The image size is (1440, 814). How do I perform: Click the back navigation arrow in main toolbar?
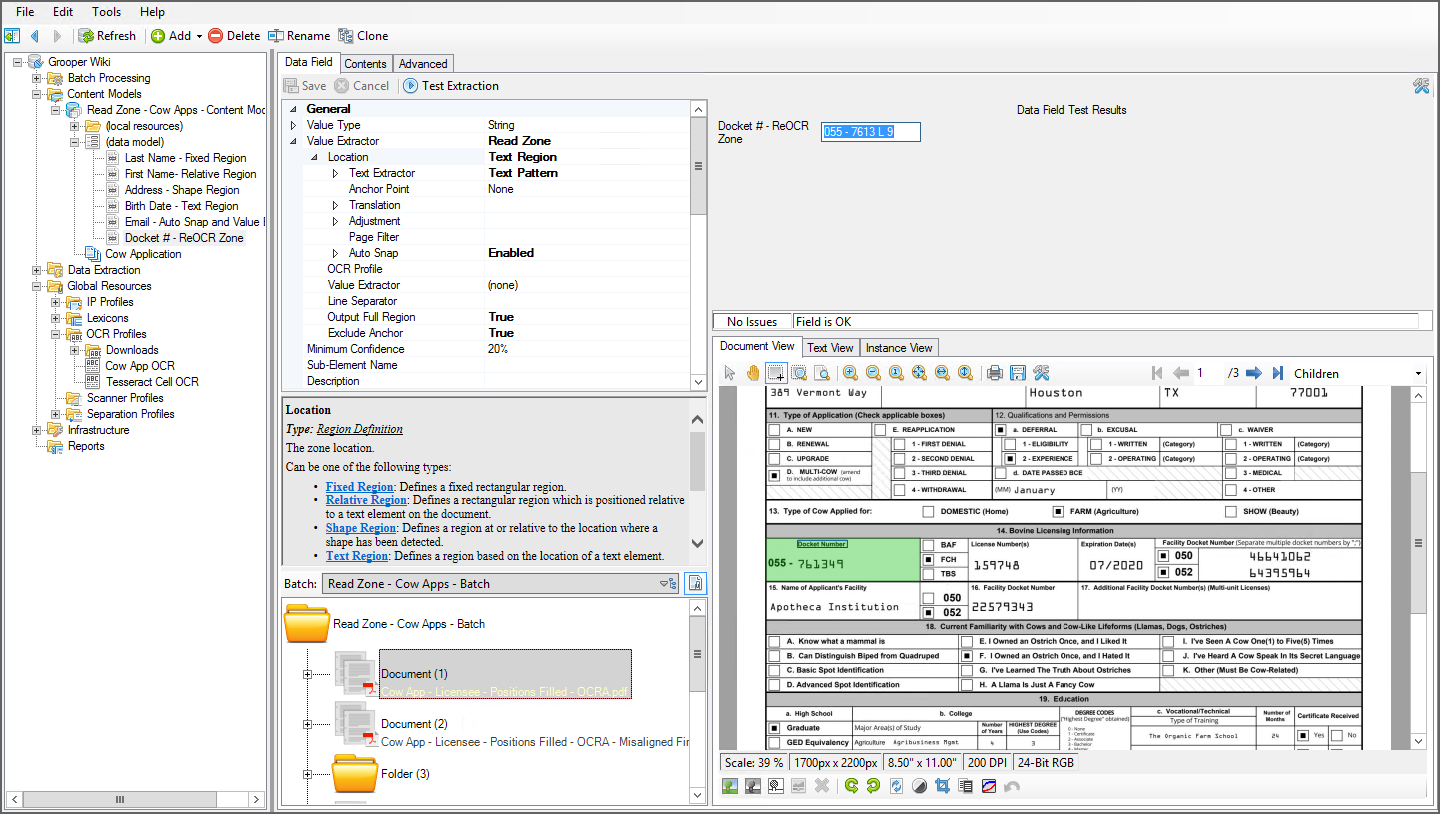34,36
